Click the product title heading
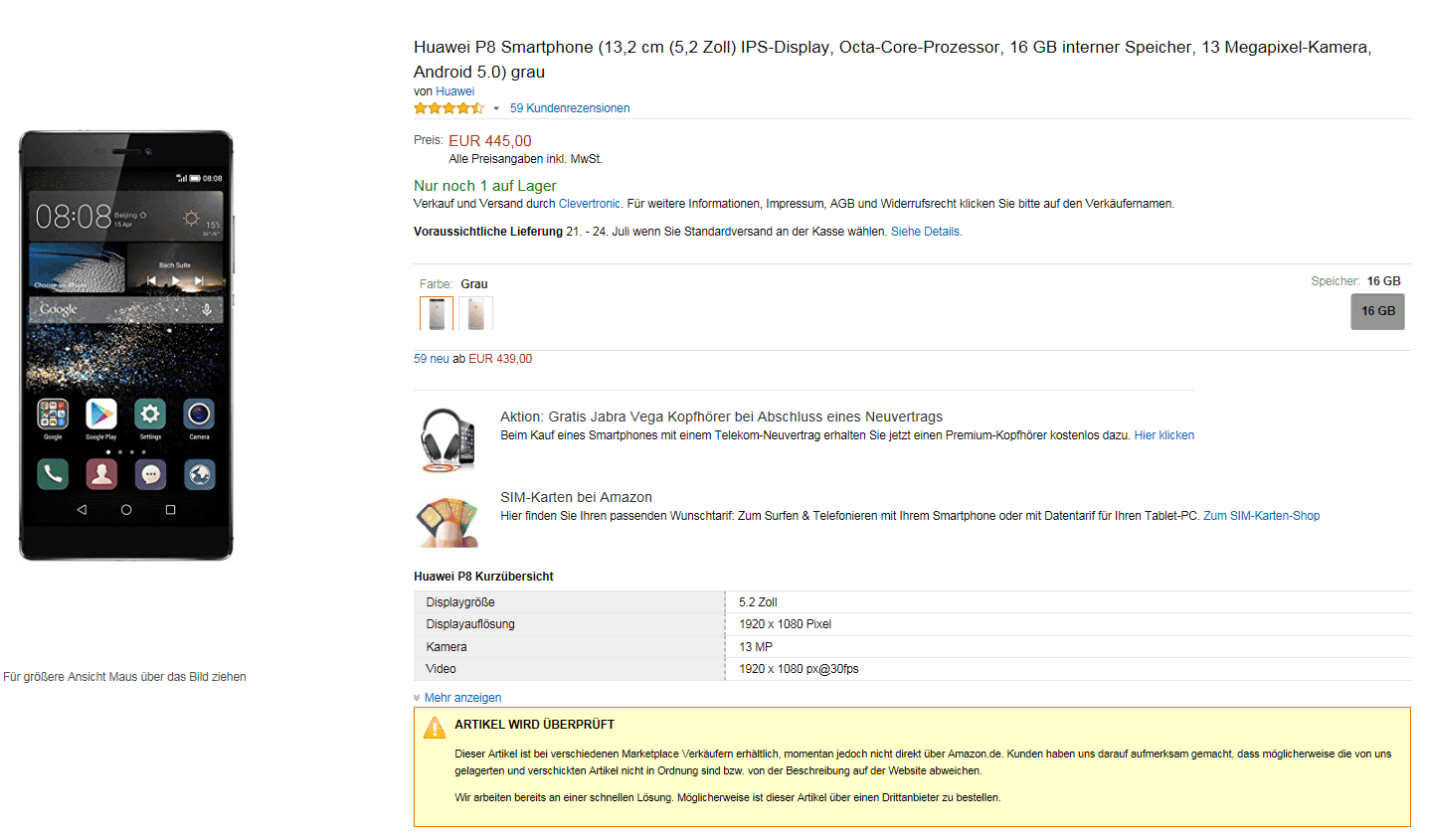This screenshot has height=840, width=1429. point(892,59)
